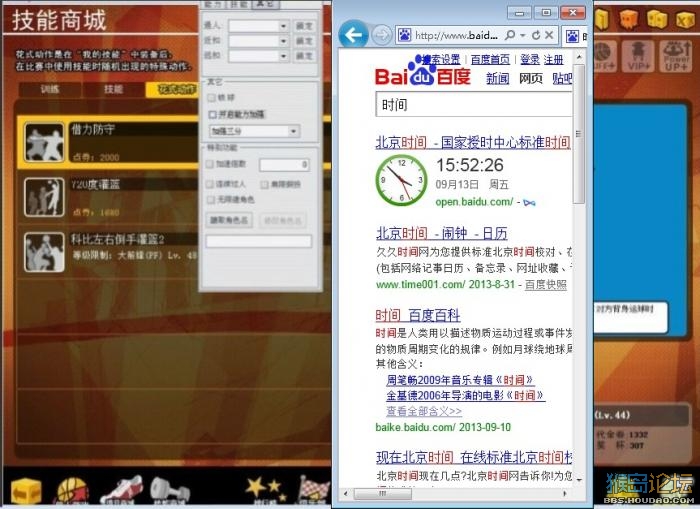Open the basketball icon in the bottom game bar
The image size is (700, 509).
(x=72, y=491)
